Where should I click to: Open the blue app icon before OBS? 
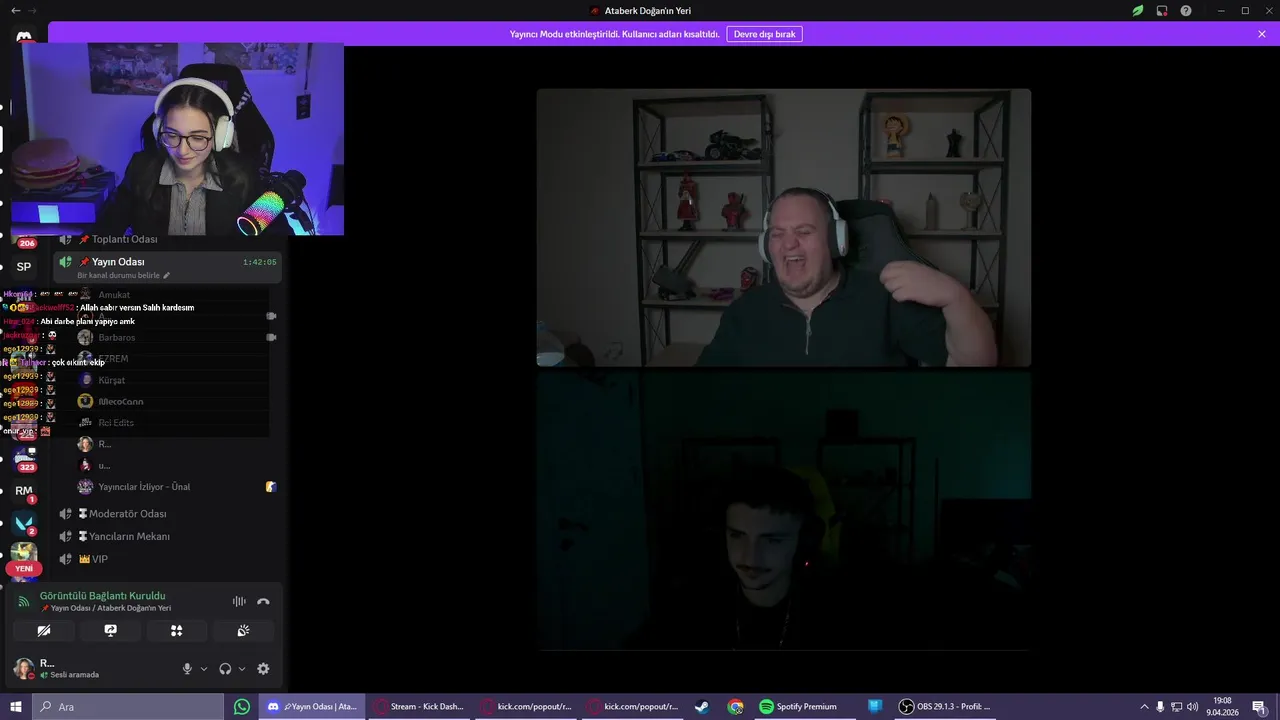click(x=874, y=707)
